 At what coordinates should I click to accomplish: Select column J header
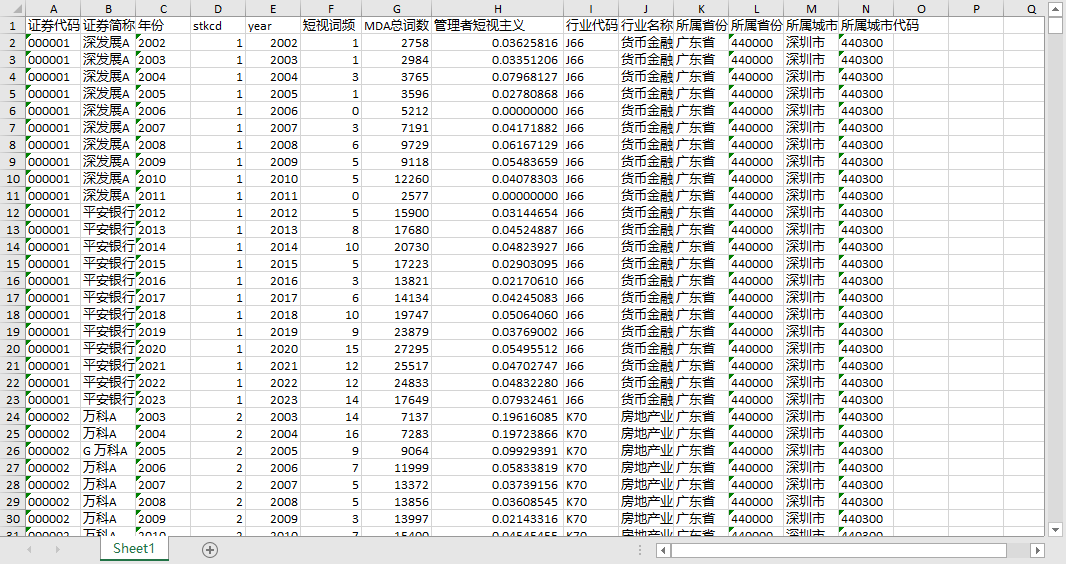[646, 9]
